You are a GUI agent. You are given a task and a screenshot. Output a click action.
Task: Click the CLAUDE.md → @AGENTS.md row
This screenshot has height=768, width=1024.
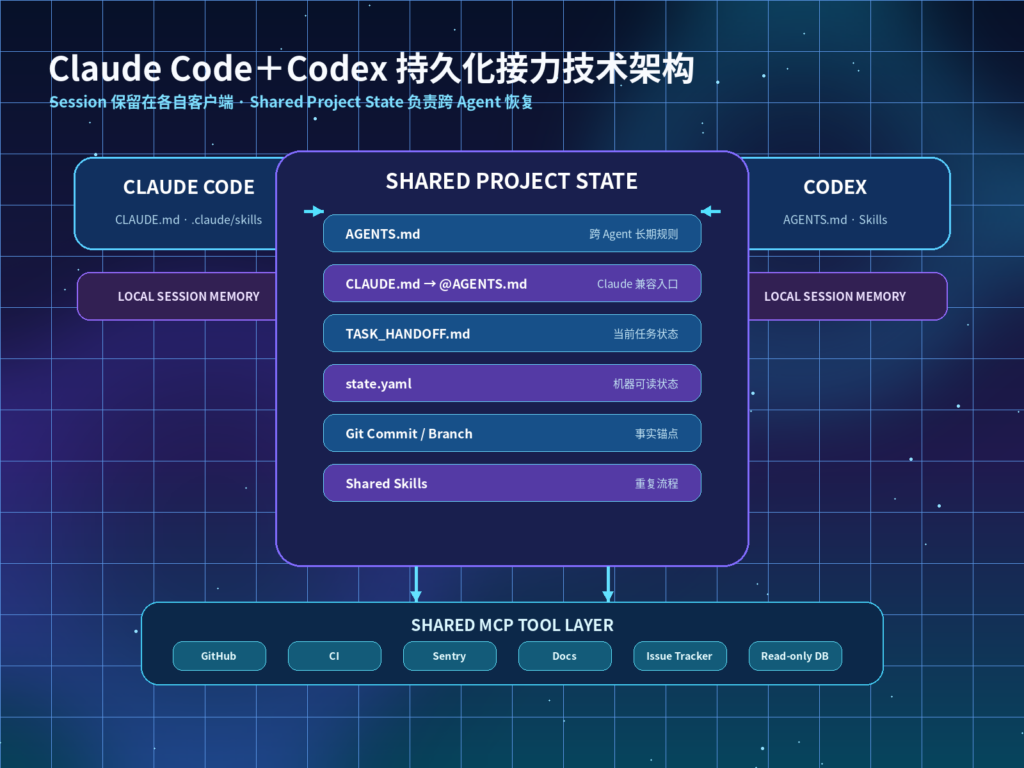coord(512,283)
